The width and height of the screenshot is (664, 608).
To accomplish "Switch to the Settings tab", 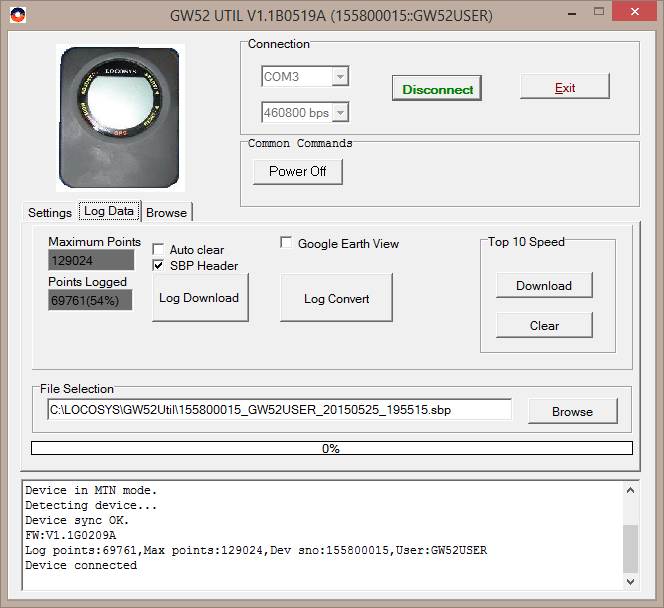I will (x=49, y=213).
